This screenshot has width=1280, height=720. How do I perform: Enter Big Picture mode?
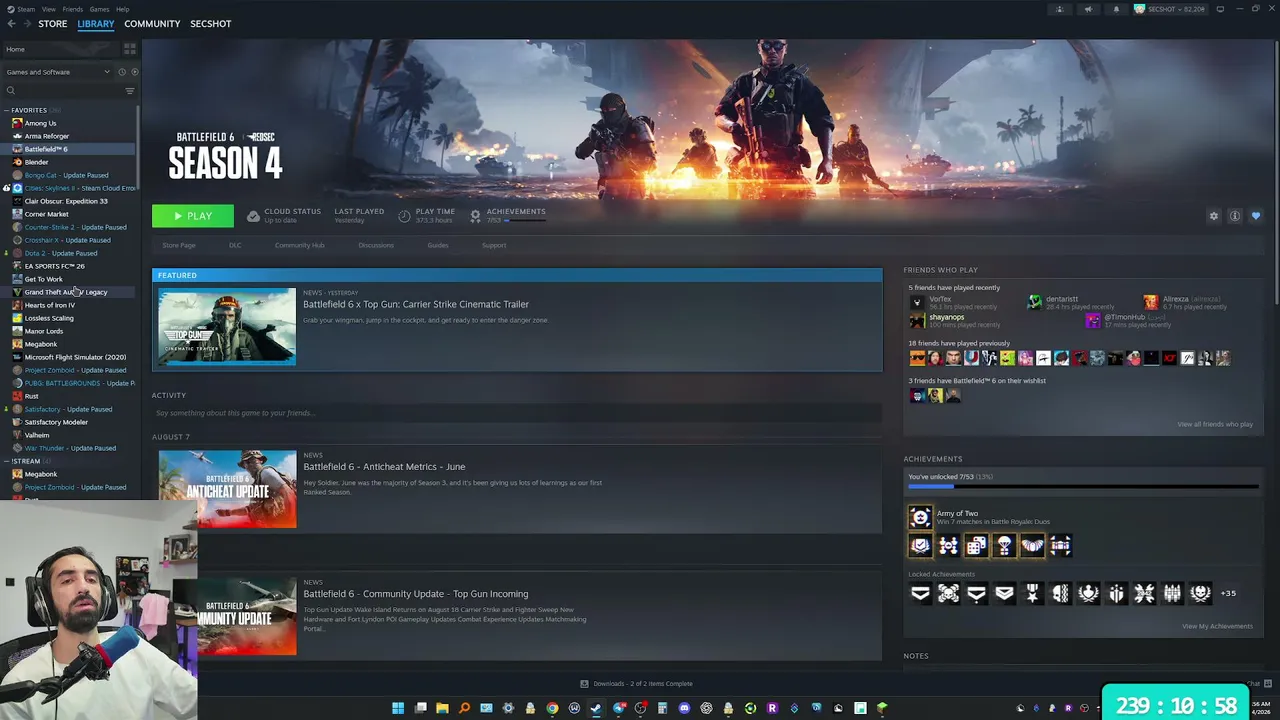[1220, 9]
